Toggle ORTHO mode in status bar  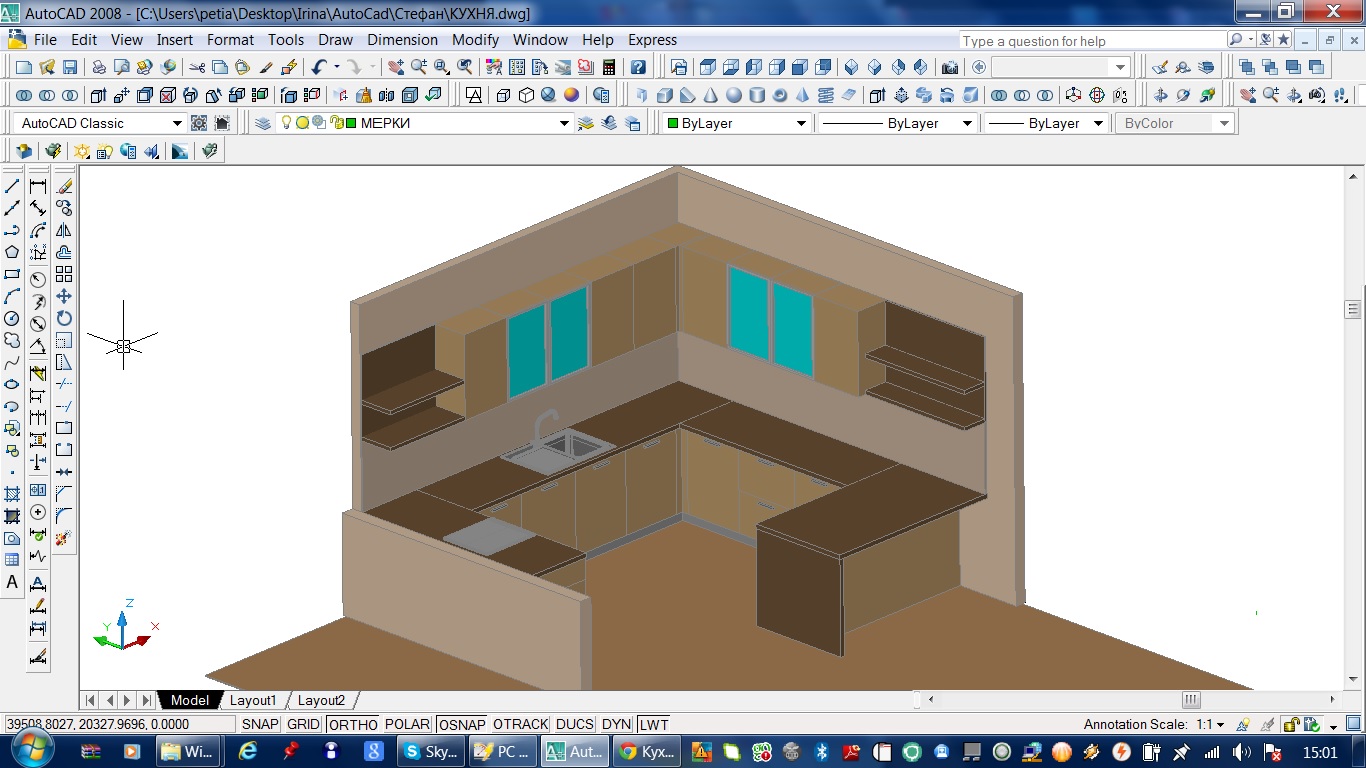[353, 724]
